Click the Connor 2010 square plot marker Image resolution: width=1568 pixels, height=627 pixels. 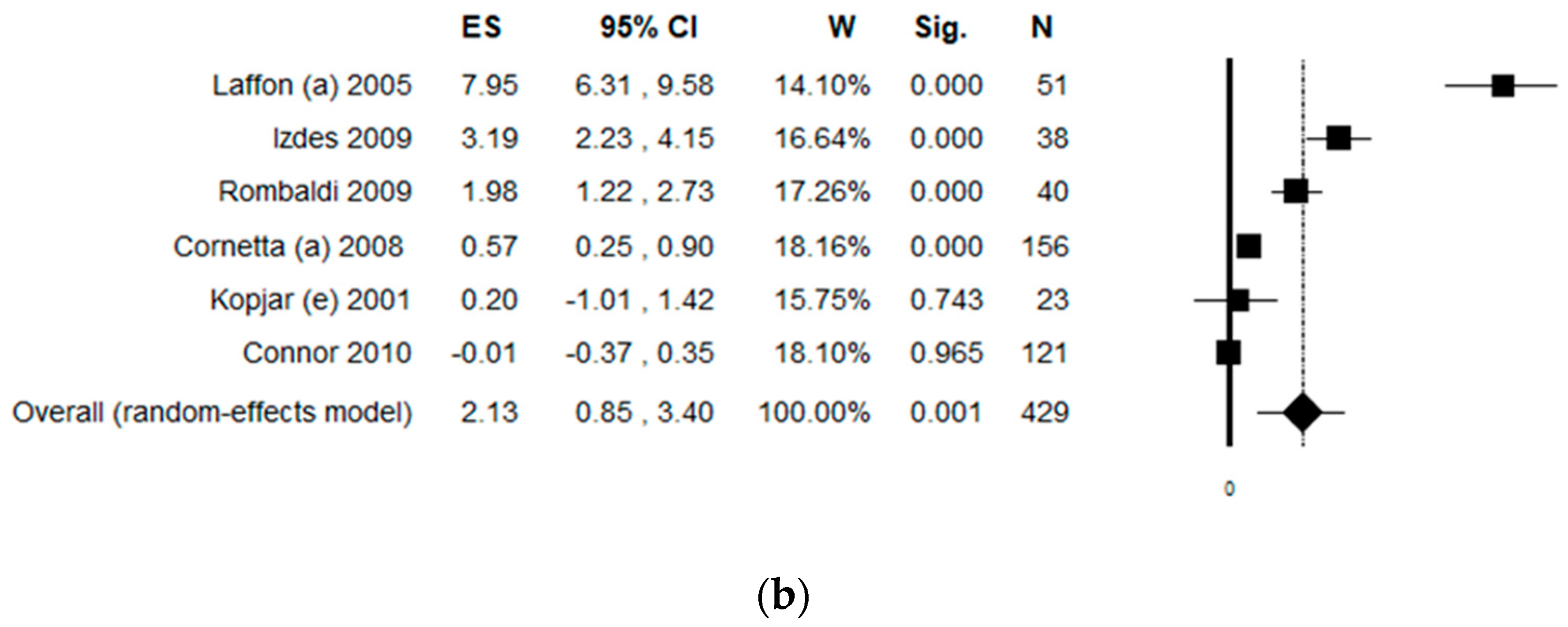pyautogui.click(x=1228, y=353)
